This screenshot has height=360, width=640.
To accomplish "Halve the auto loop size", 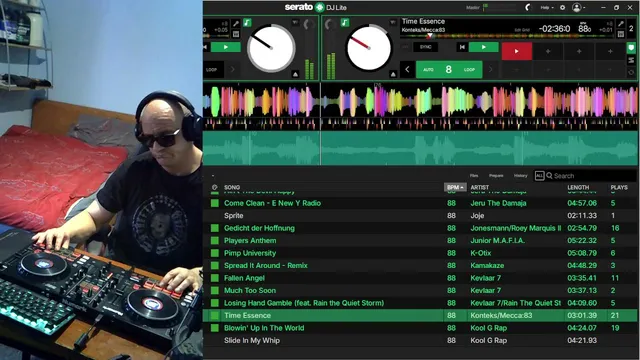I will click(407, 70).
